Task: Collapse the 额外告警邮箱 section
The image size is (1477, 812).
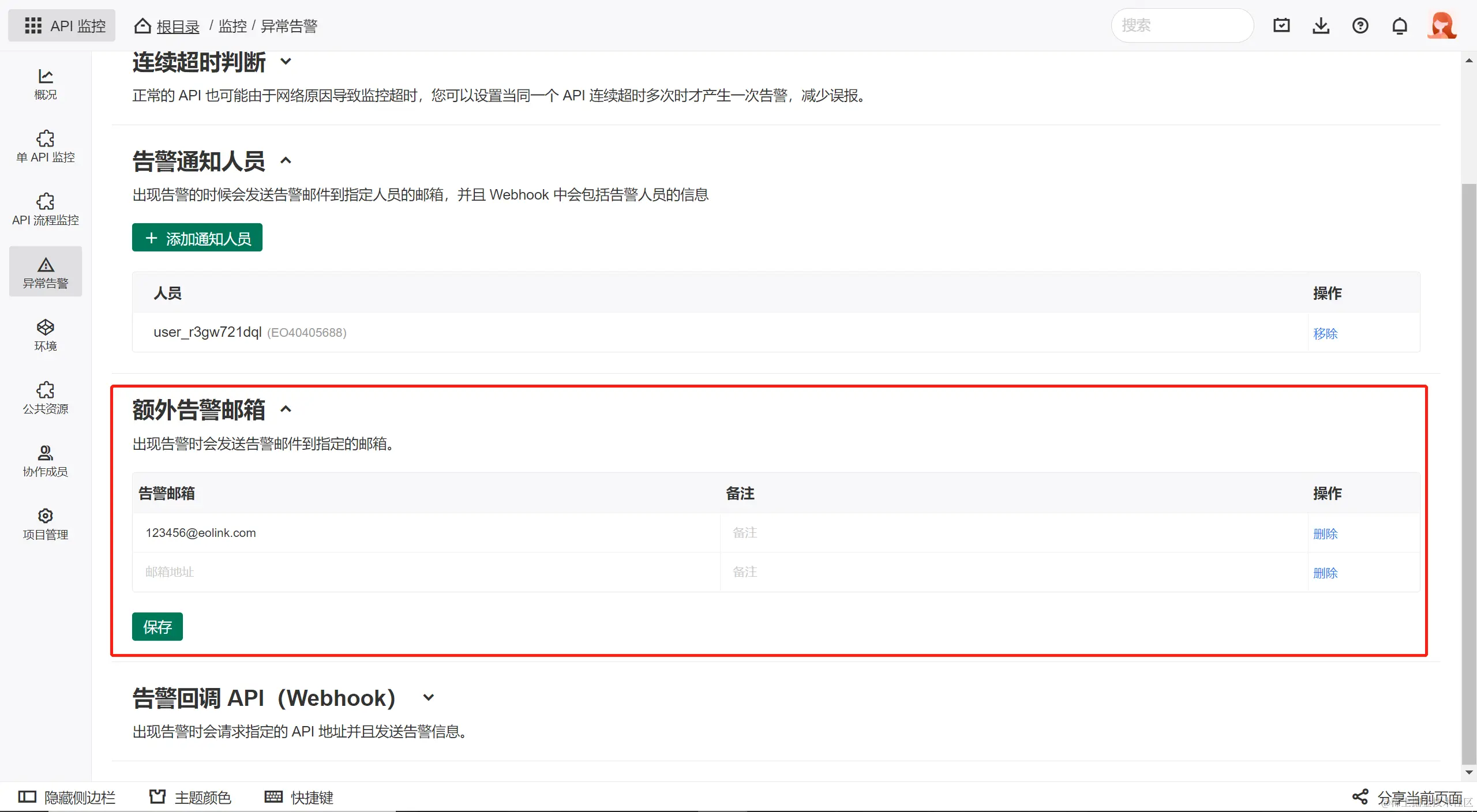Action: [286, 409]
